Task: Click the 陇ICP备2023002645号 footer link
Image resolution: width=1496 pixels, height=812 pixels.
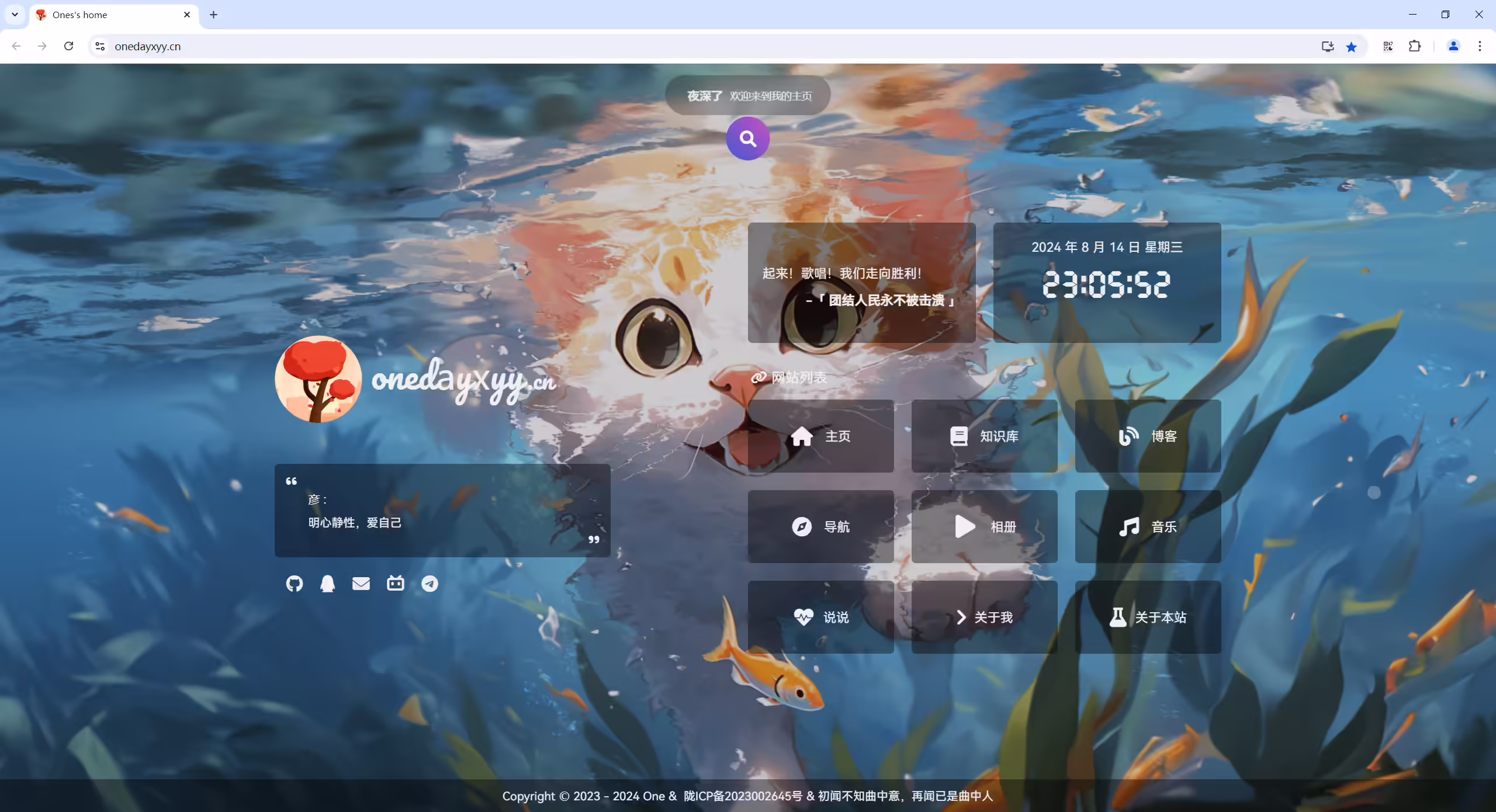Action: (x=743, y=796)
